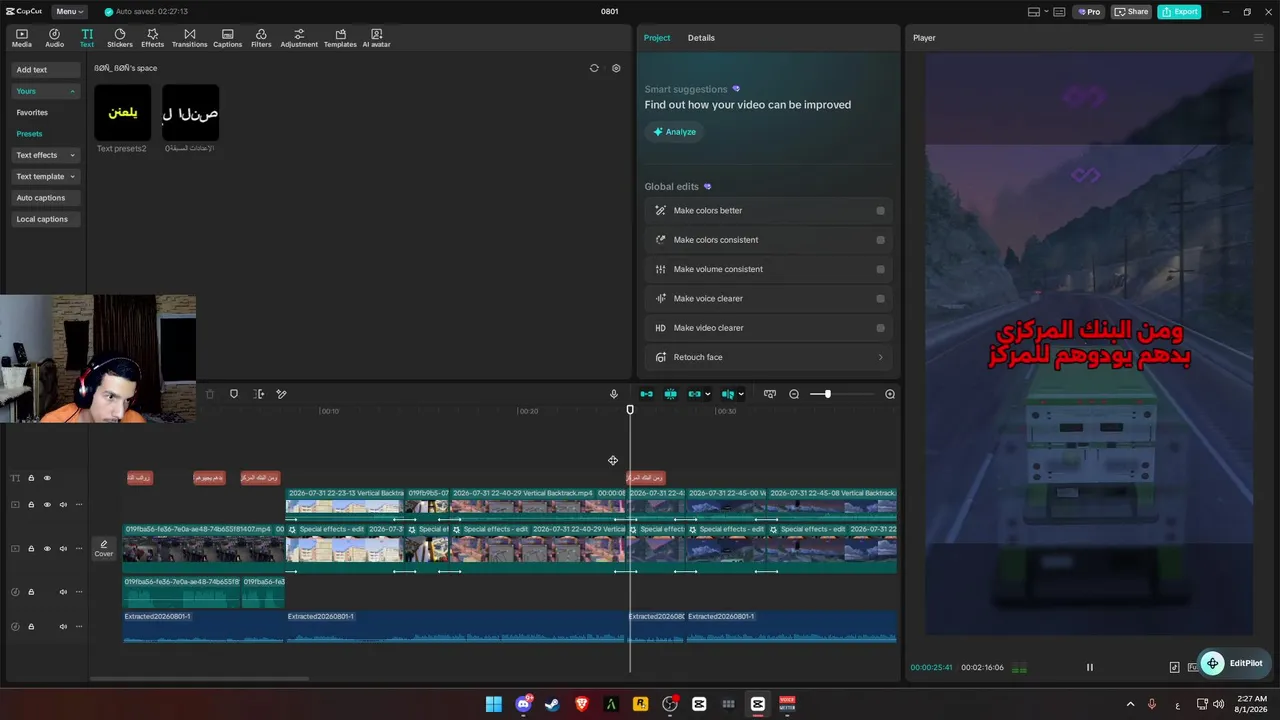Viewport: 1280px width, 720px height.
Task: Switch to the Text tab
Action: (x=87, y=38)
